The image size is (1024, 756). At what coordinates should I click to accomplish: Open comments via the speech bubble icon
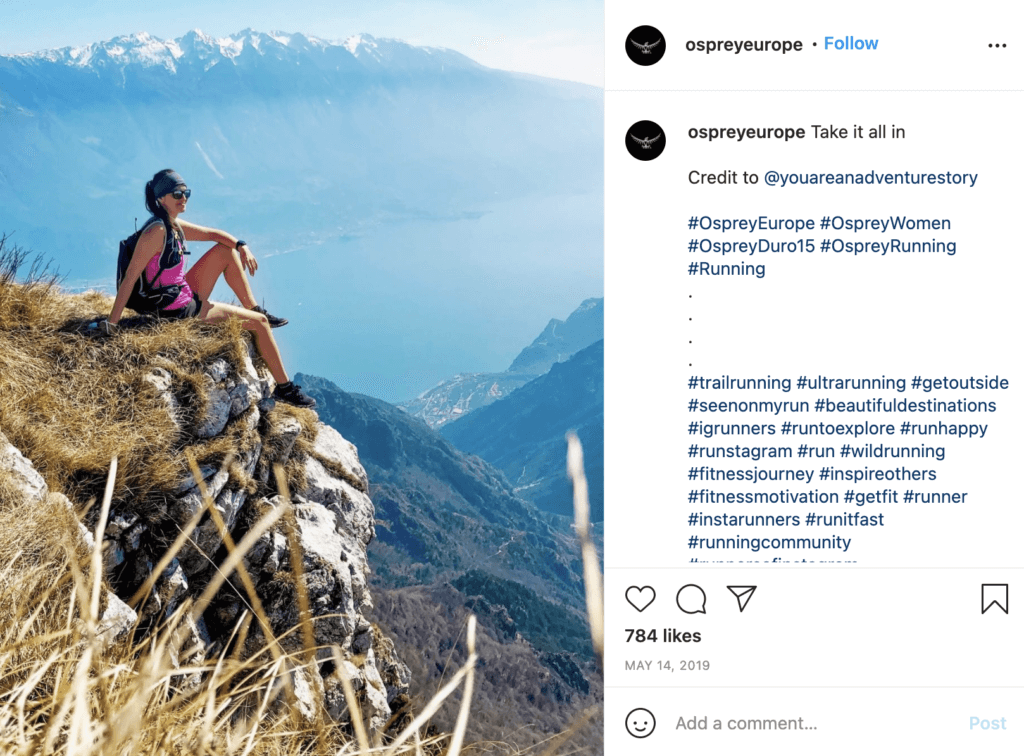tap(691, 599)
